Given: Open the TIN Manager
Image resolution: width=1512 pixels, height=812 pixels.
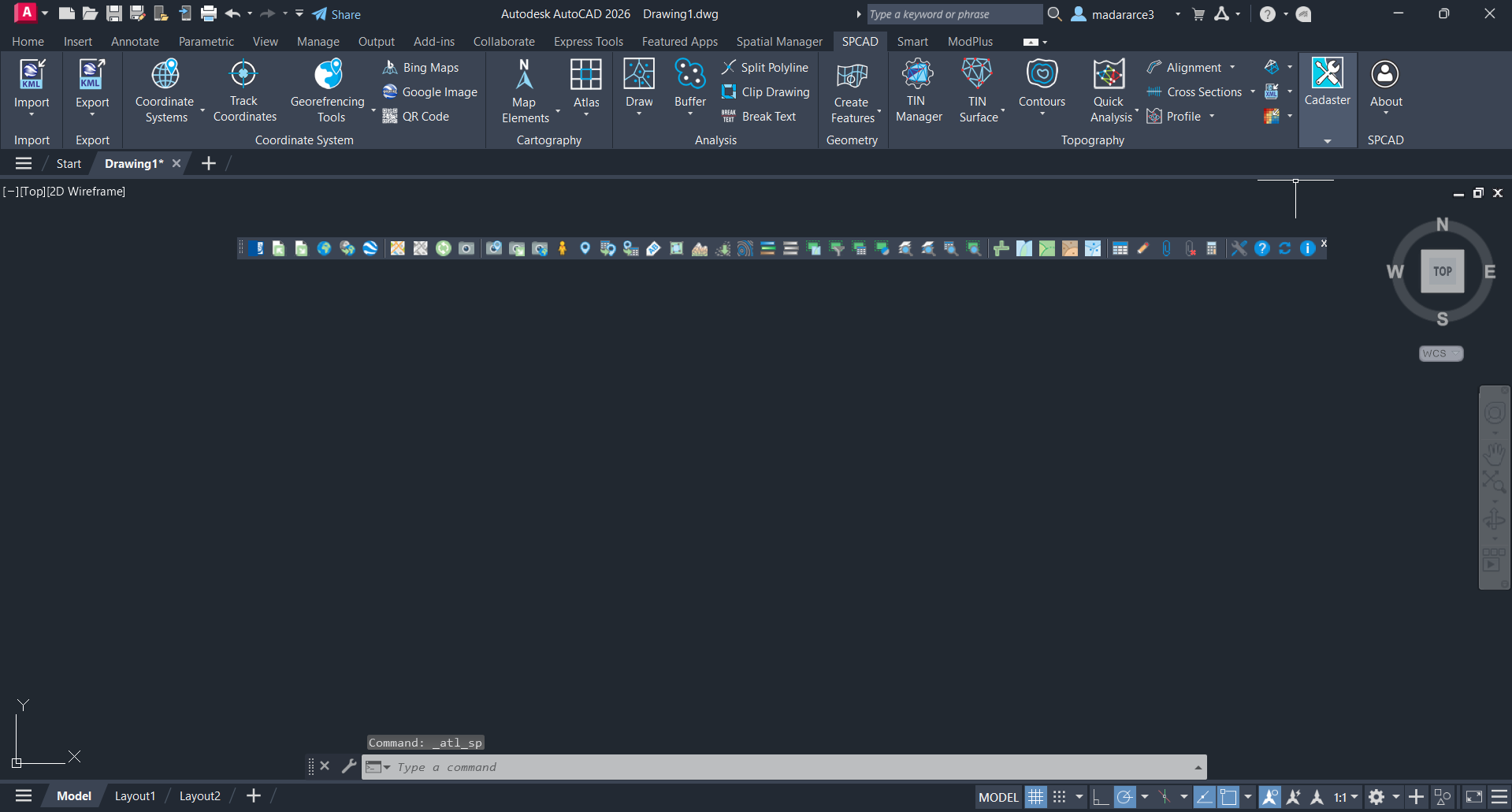Looking at the screenshot, I should pos(919,91).
